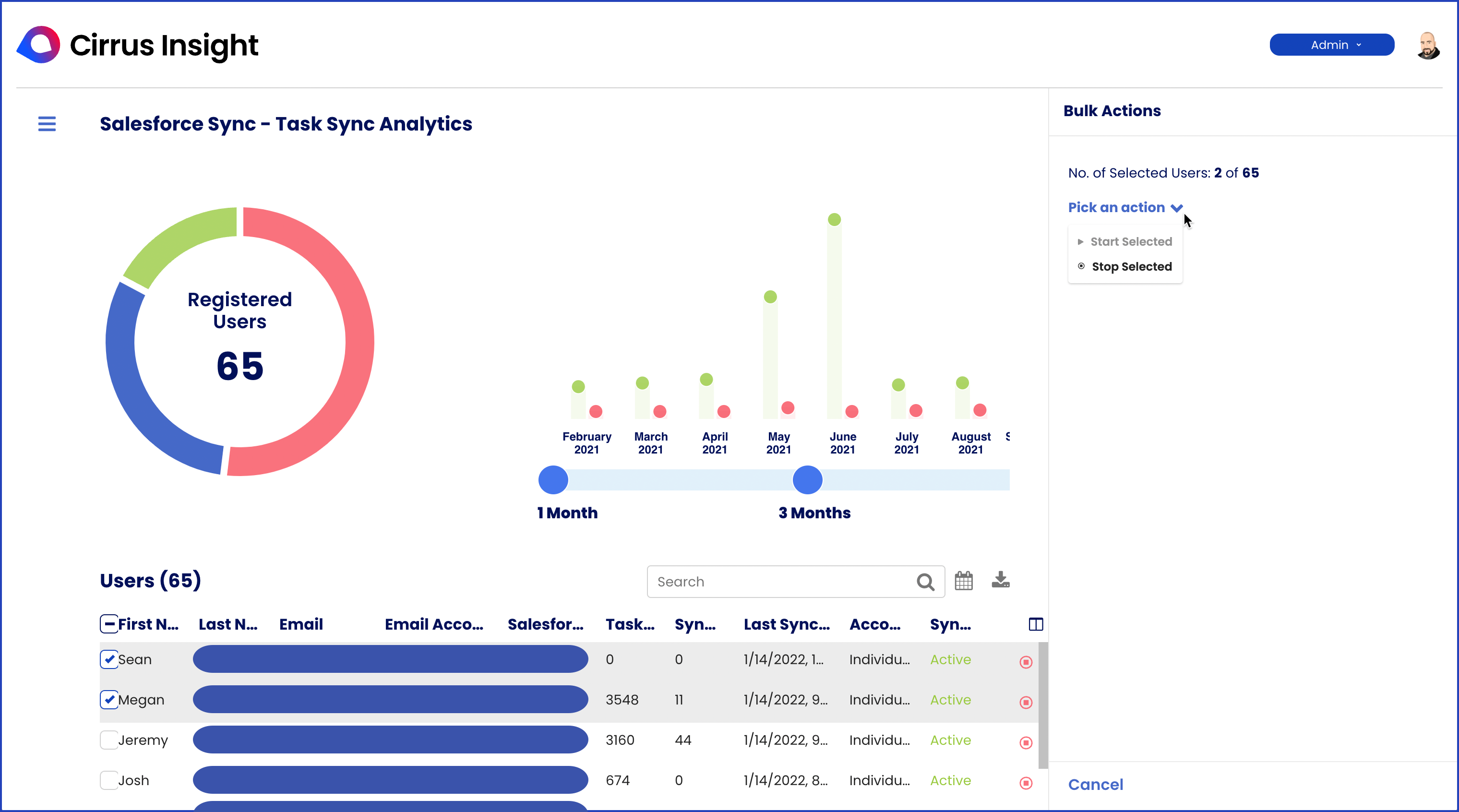Viewport: 1459px width, 812px height.
Task: Click Josh's task count 674
Action: pos(617,780)
